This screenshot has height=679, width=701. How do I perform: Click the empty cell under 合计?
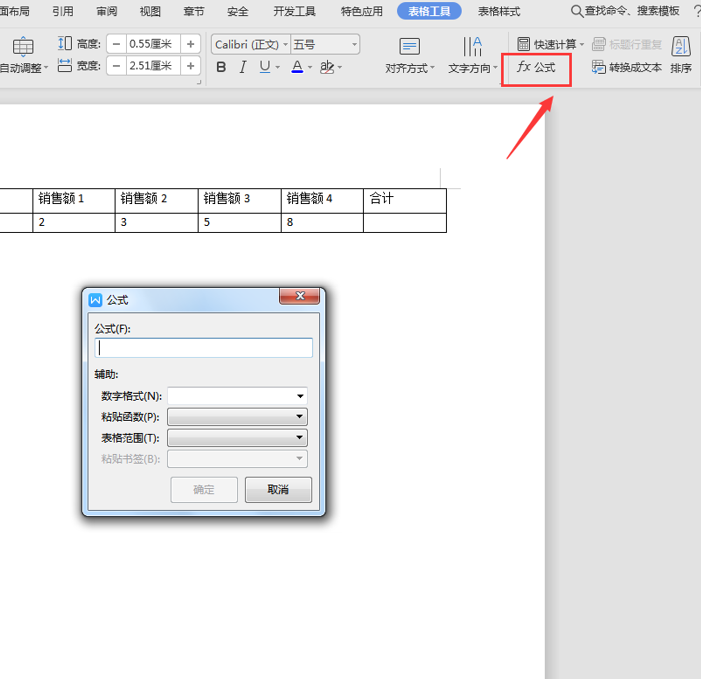(x=405, y=223)
